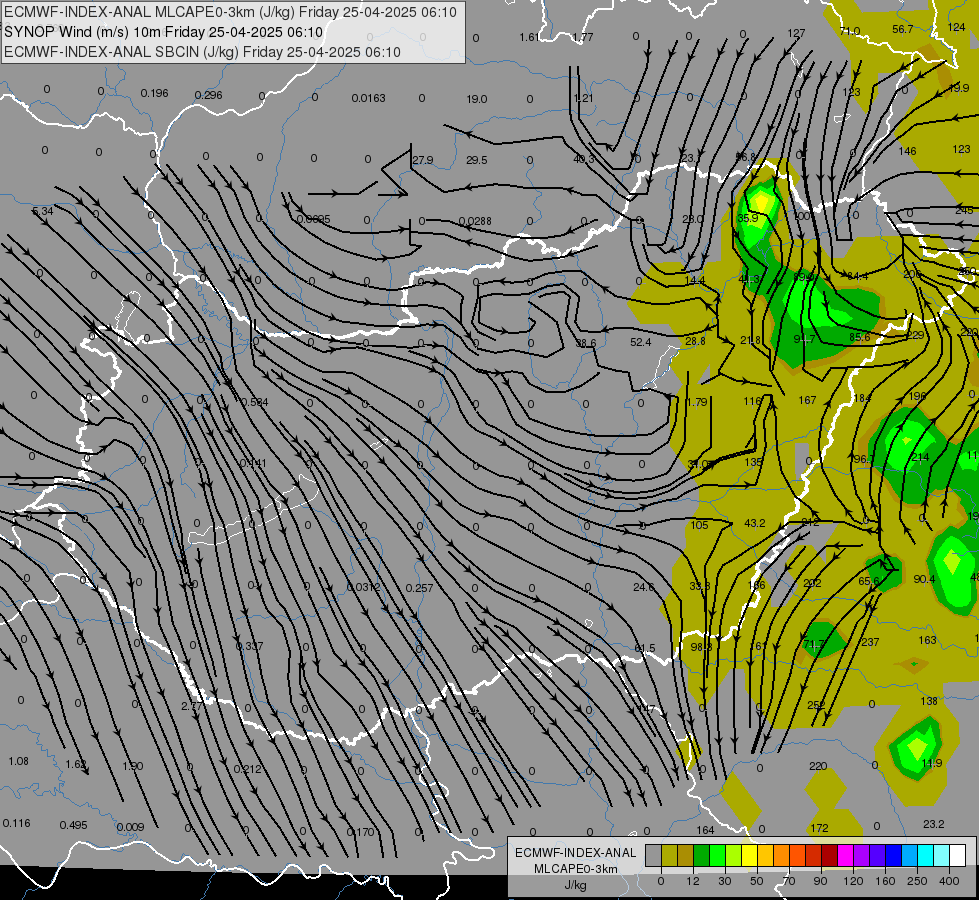Click the map value 0.337
Screen dimensions: 979x900
tap(249, 645)
